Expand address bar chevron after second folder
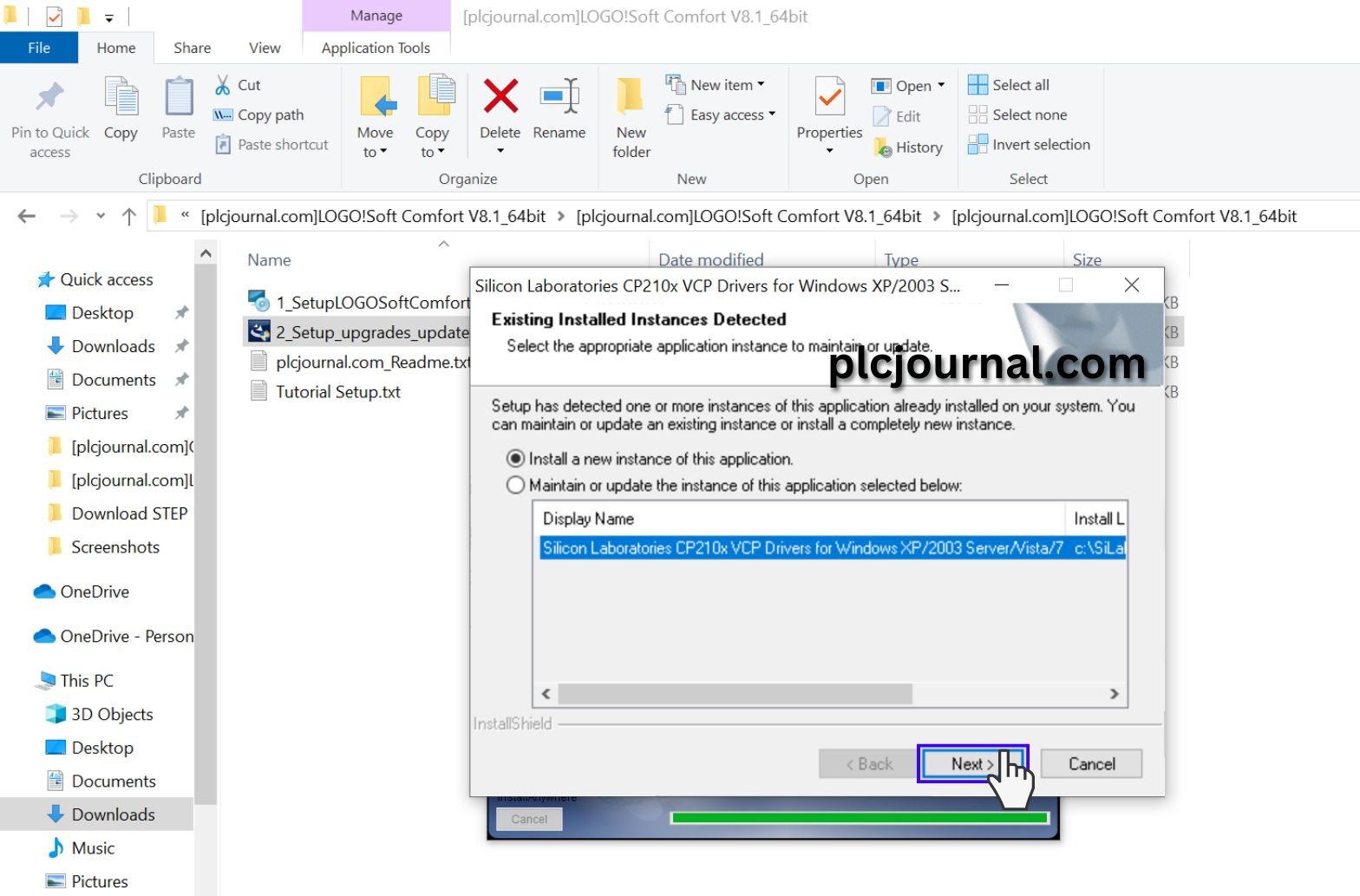1360x896 pixels. [937, 216]
